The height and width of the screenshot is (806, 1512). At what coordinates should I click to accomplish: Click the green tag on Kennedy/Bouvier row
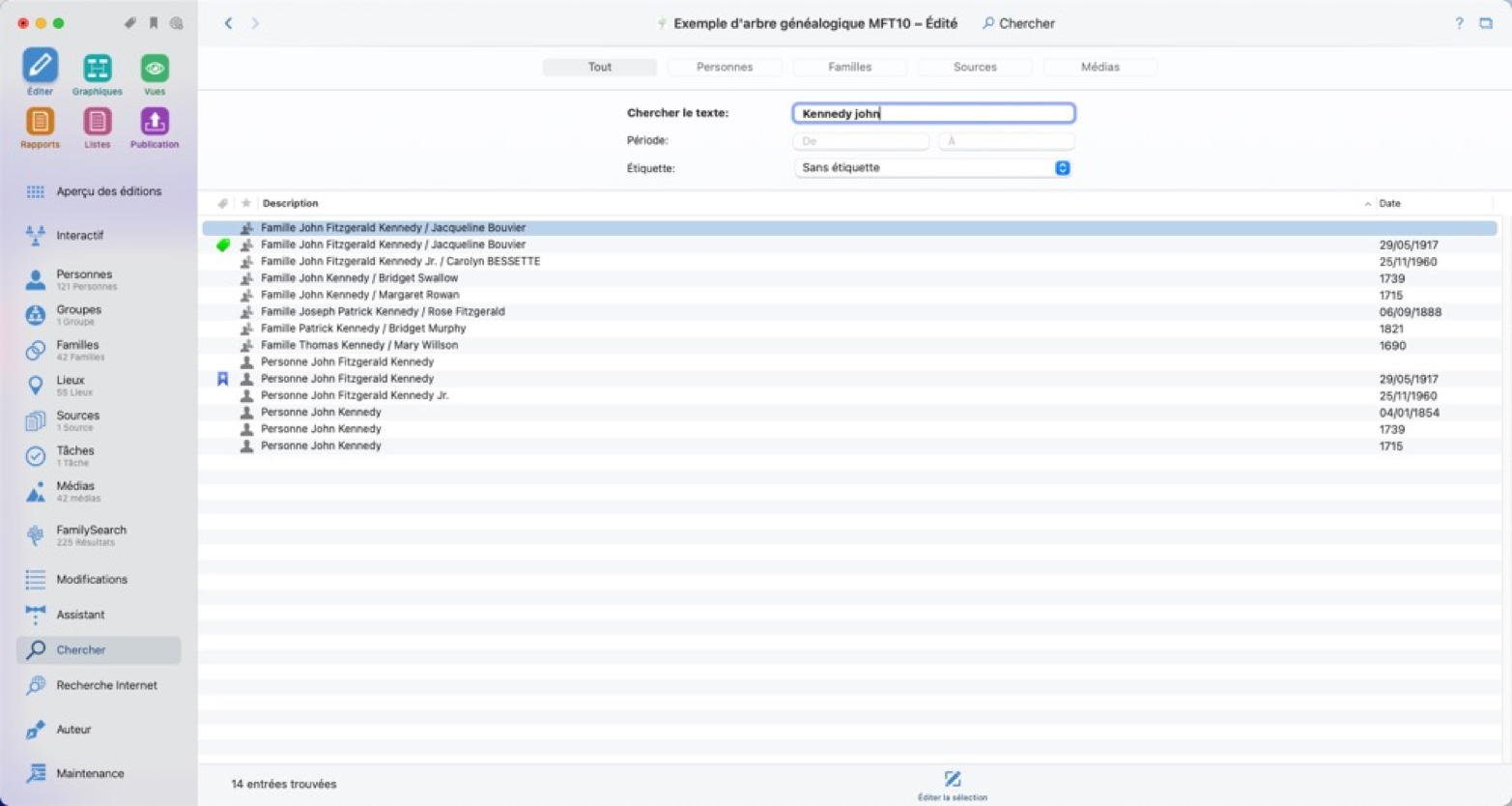pyautogui.click(x=223, y=245)
